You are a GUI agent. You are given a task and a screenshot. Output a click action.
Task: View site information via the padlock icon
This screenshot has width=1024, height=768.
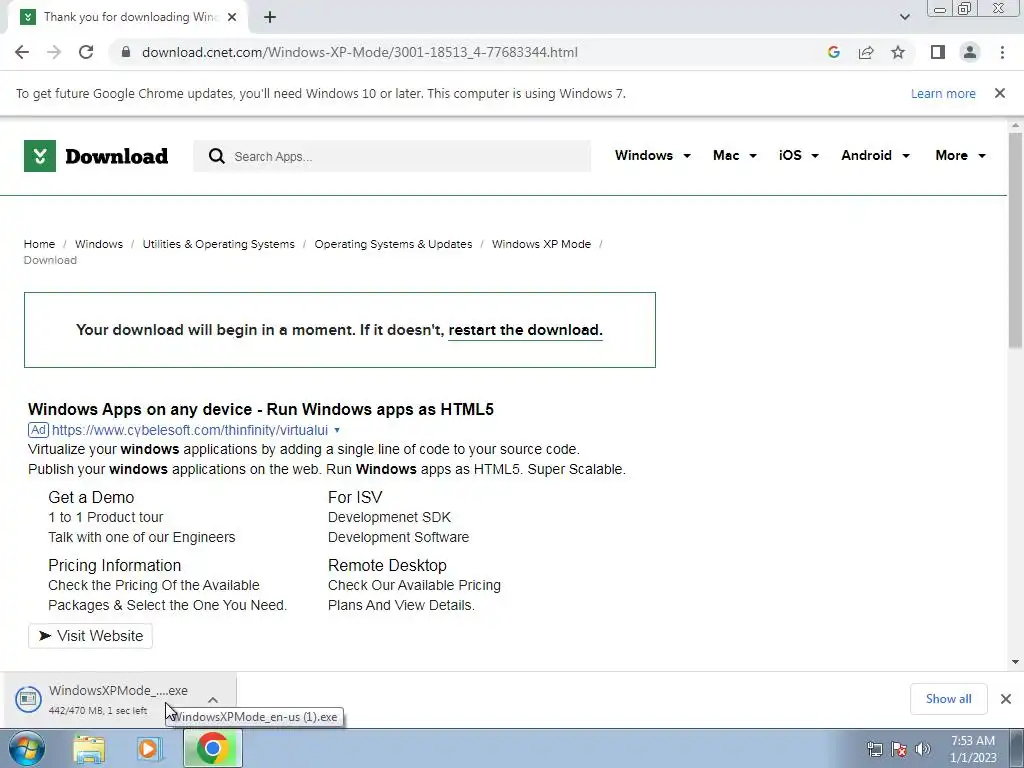(126, 52)
